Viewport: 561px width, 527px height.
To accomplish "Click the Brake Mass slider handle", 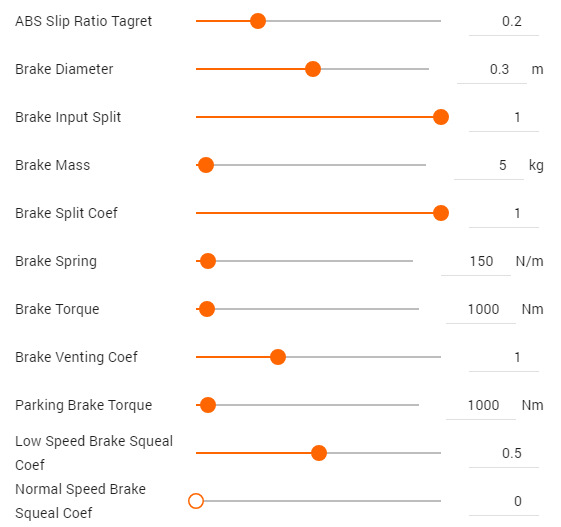I will point(206,165).
